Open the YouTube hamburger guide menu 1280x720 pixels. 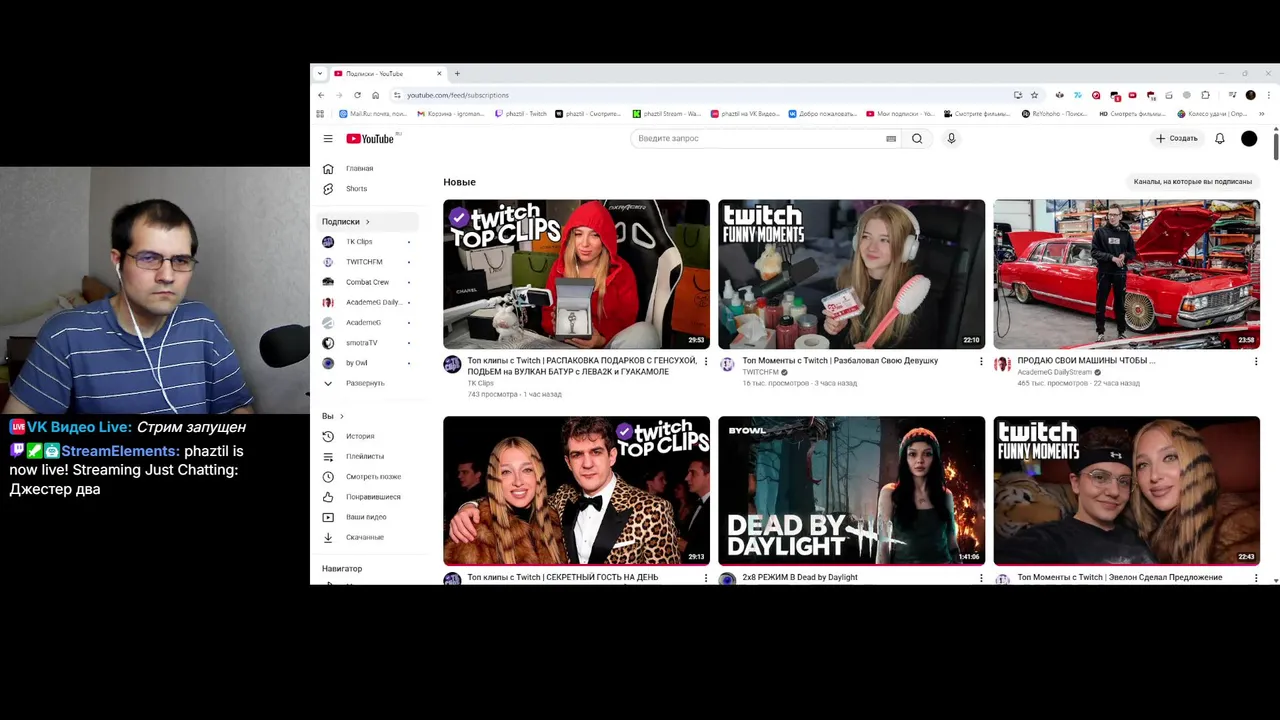coord(328,139)
